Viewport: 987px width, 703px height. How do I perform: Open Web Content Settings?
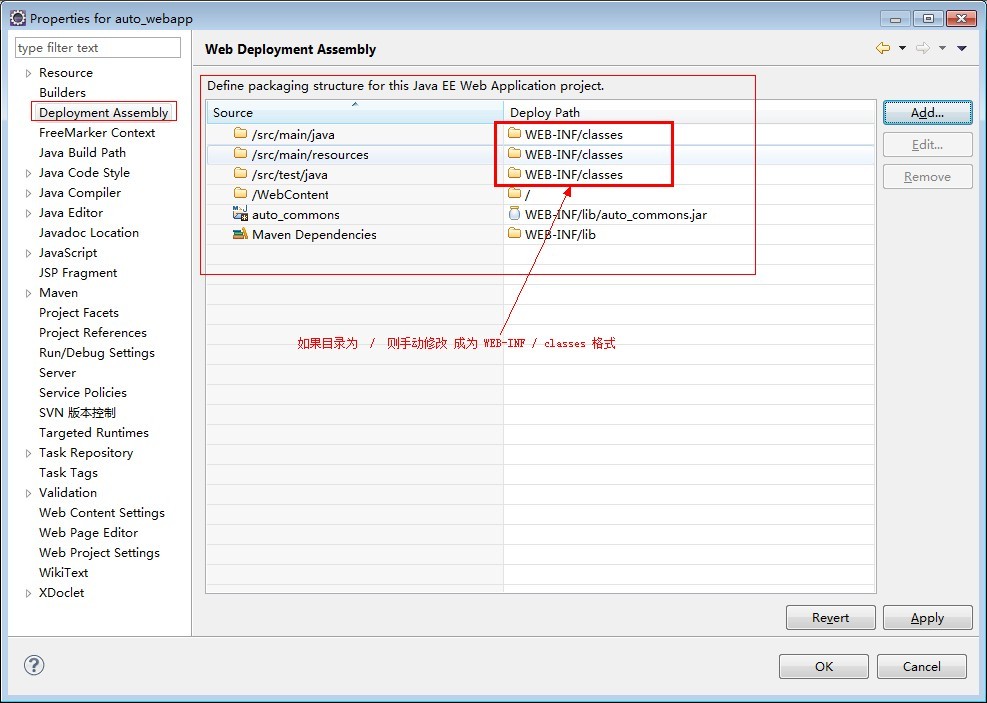click(x=102, y=513)
